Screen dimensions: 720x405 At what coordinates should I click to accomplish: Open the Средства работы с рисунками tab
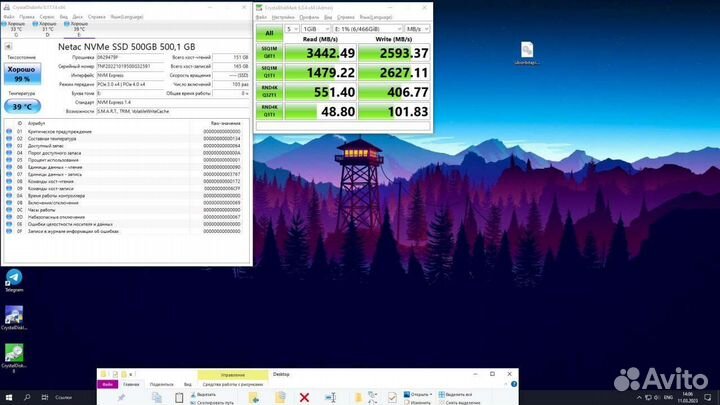(233, 384)
